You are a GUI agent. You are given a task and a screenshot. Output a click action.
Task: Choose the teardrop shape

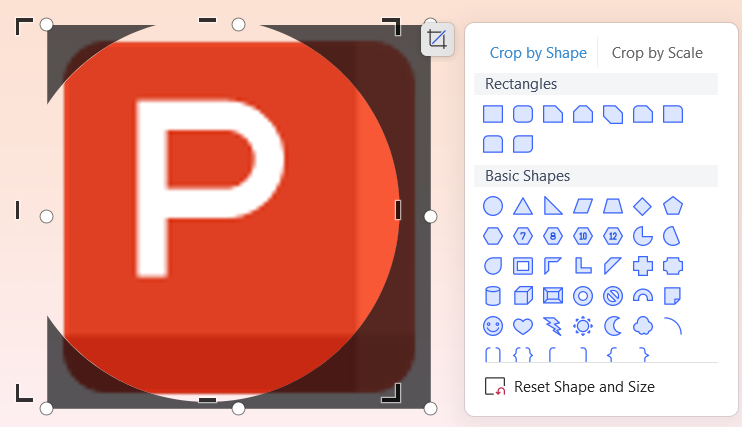coord(493,266)
